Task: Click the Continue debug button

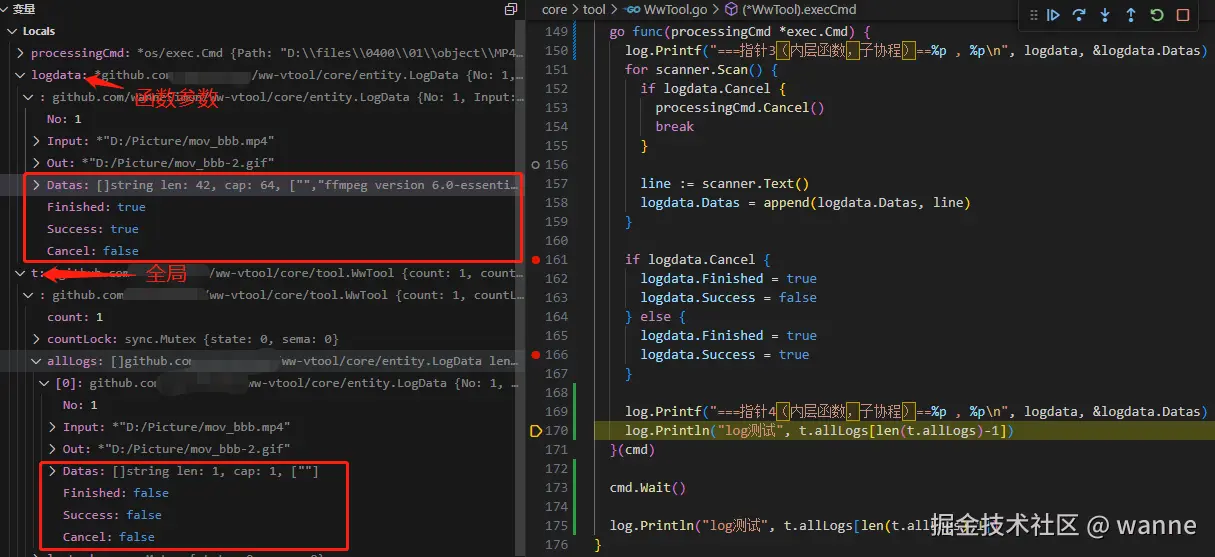Action: (1053, 15)
